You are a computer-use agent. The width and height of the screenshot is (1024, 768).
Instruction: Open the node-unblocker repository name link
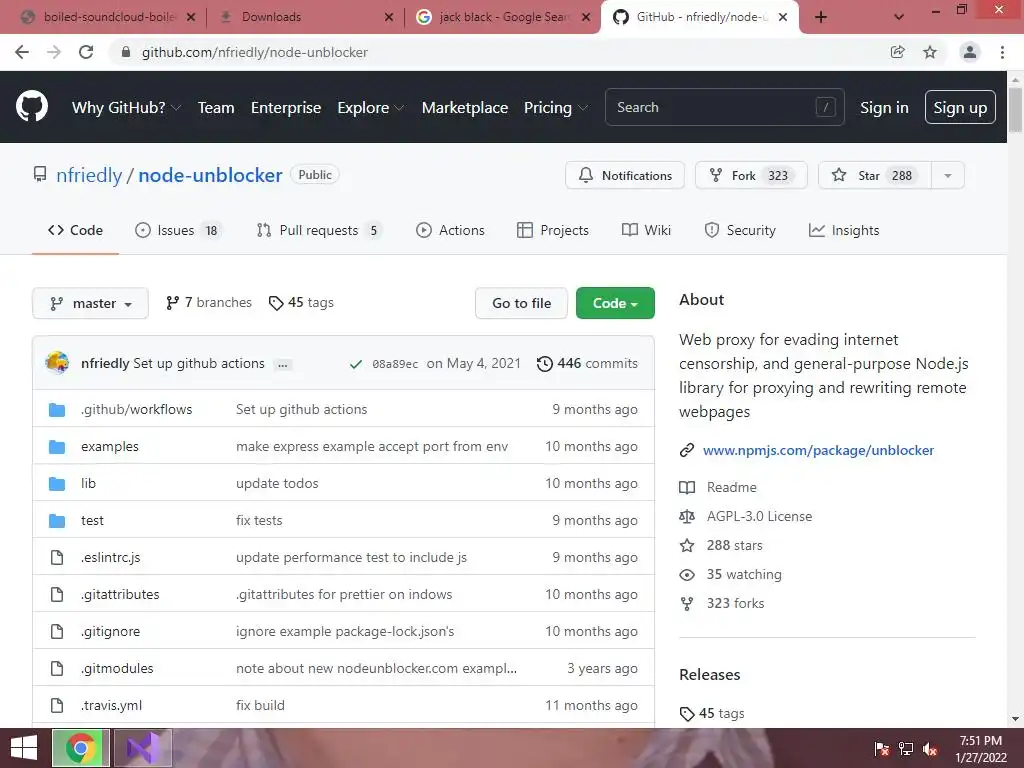click(210, 175)
